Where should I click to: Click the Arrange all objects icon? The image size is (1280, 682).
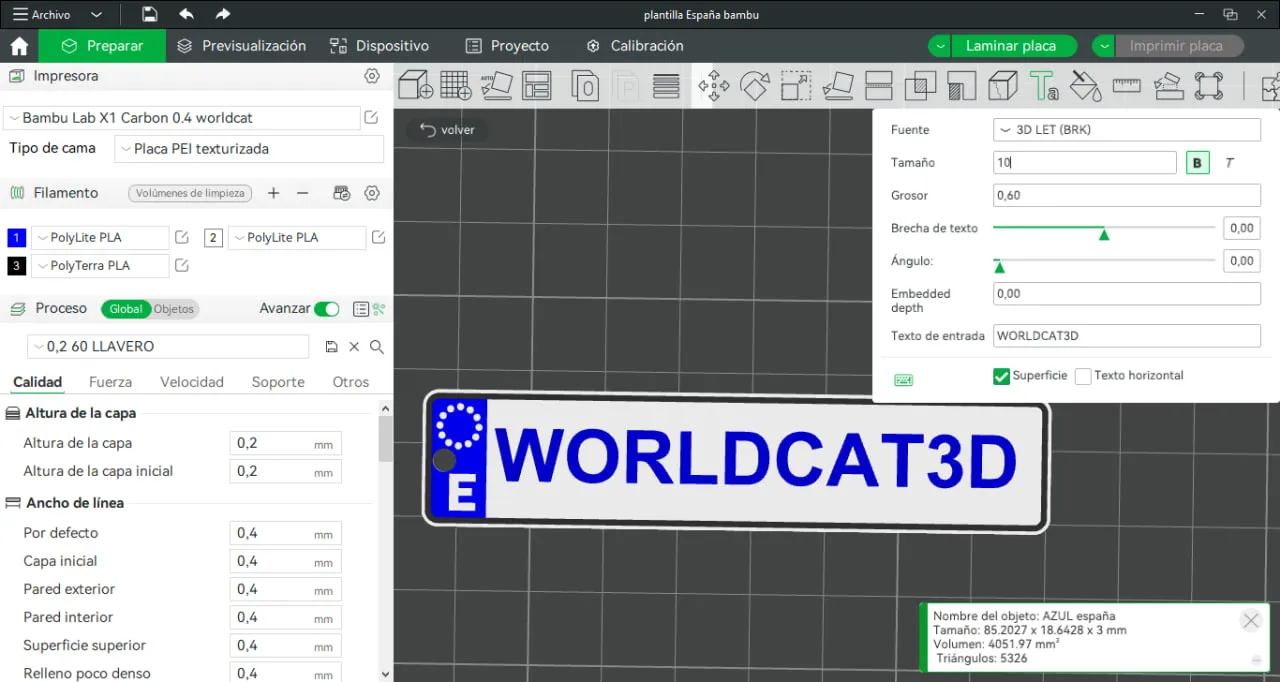(x=537, y=85)
